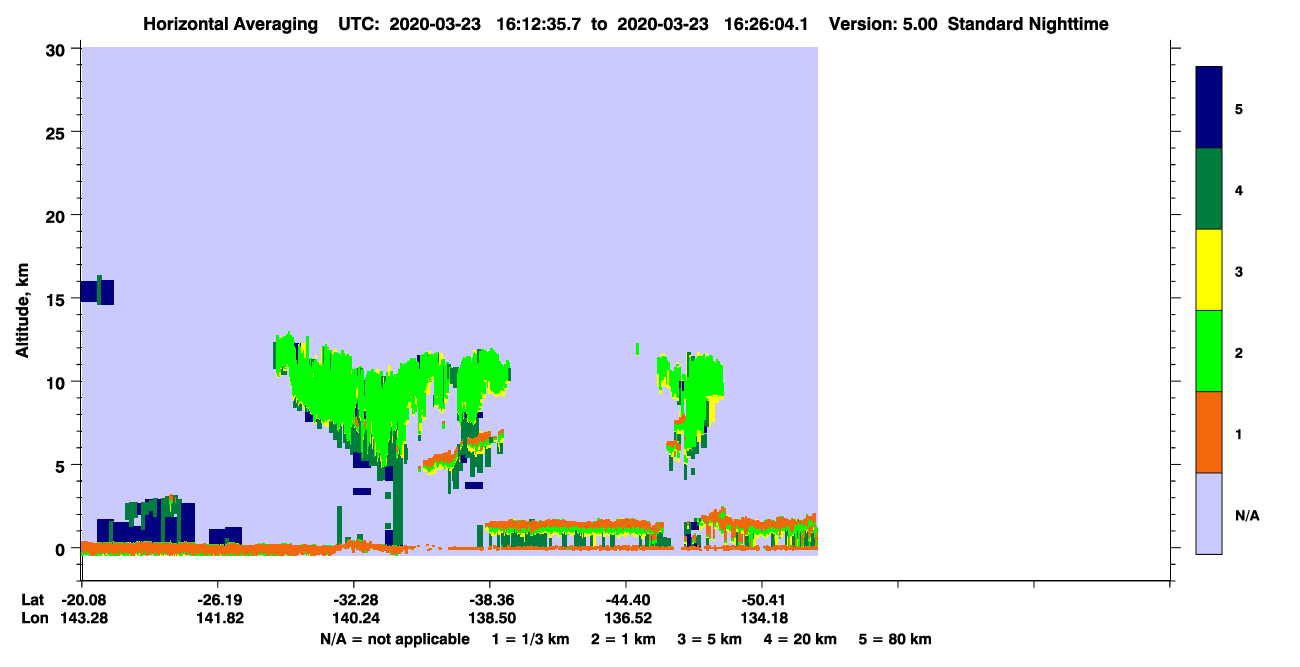Click the "1 = 1/3 km" legend entry
The height and width of the screenshot is (667, 1300).
pos(531,639)
